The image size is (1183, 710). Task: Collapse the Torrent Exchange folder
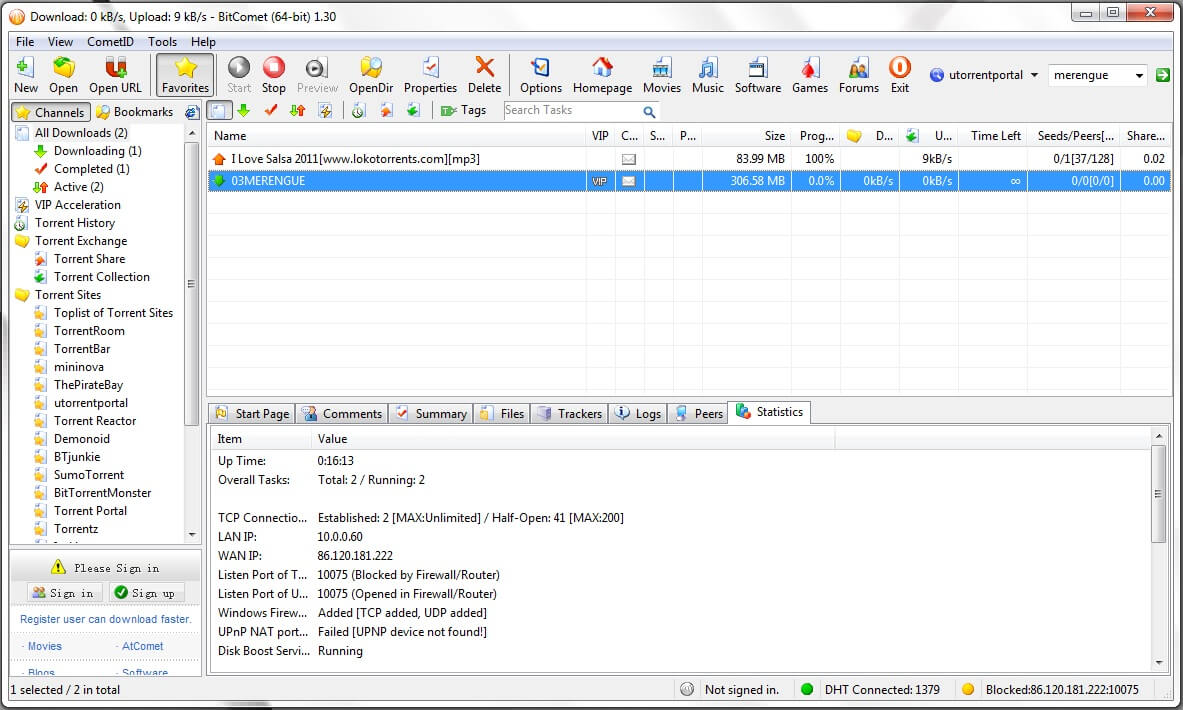pyautogui.click(x=81, y=241)
